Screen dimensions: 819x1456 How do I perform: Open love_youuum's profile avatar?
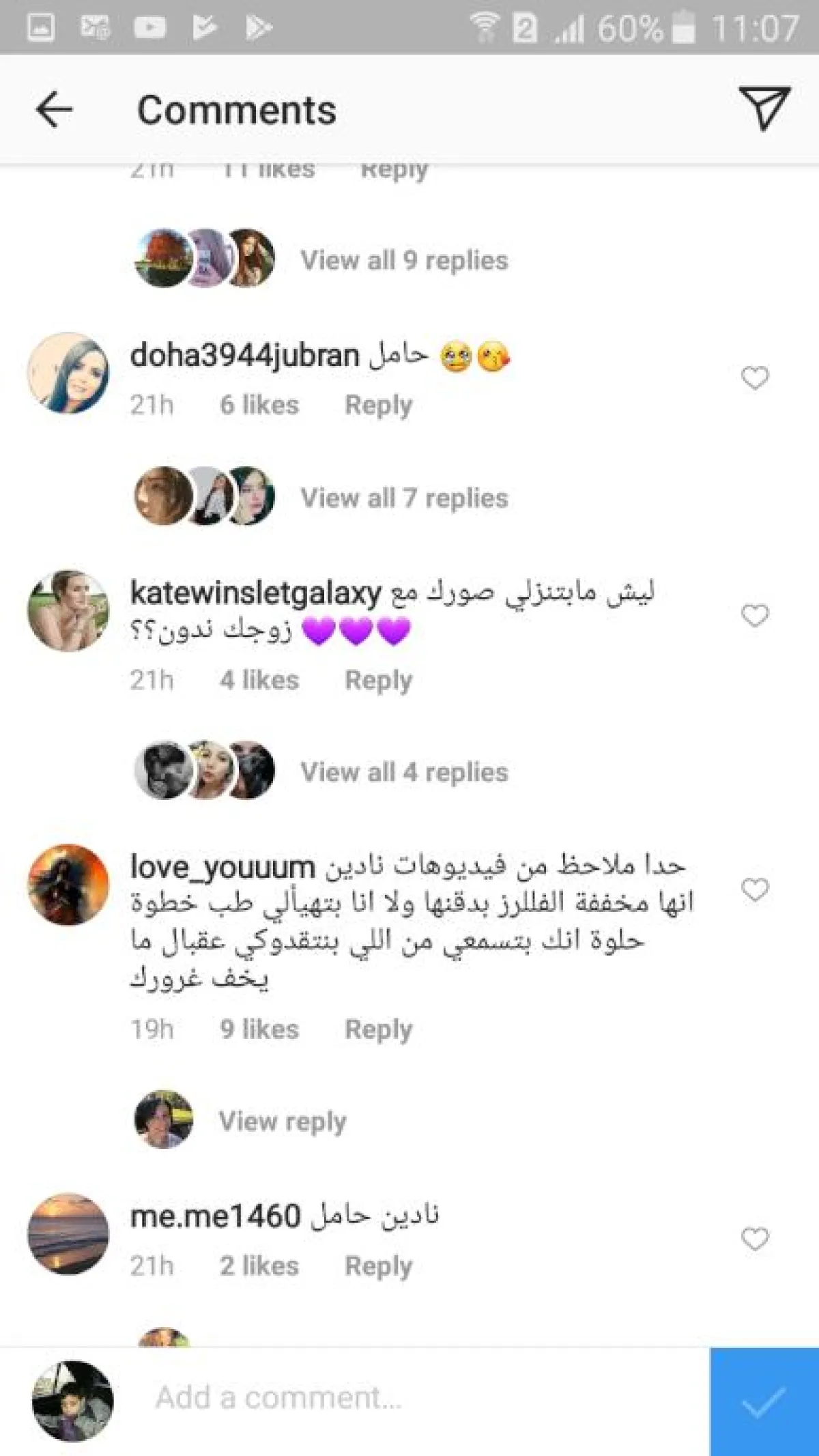68,885
